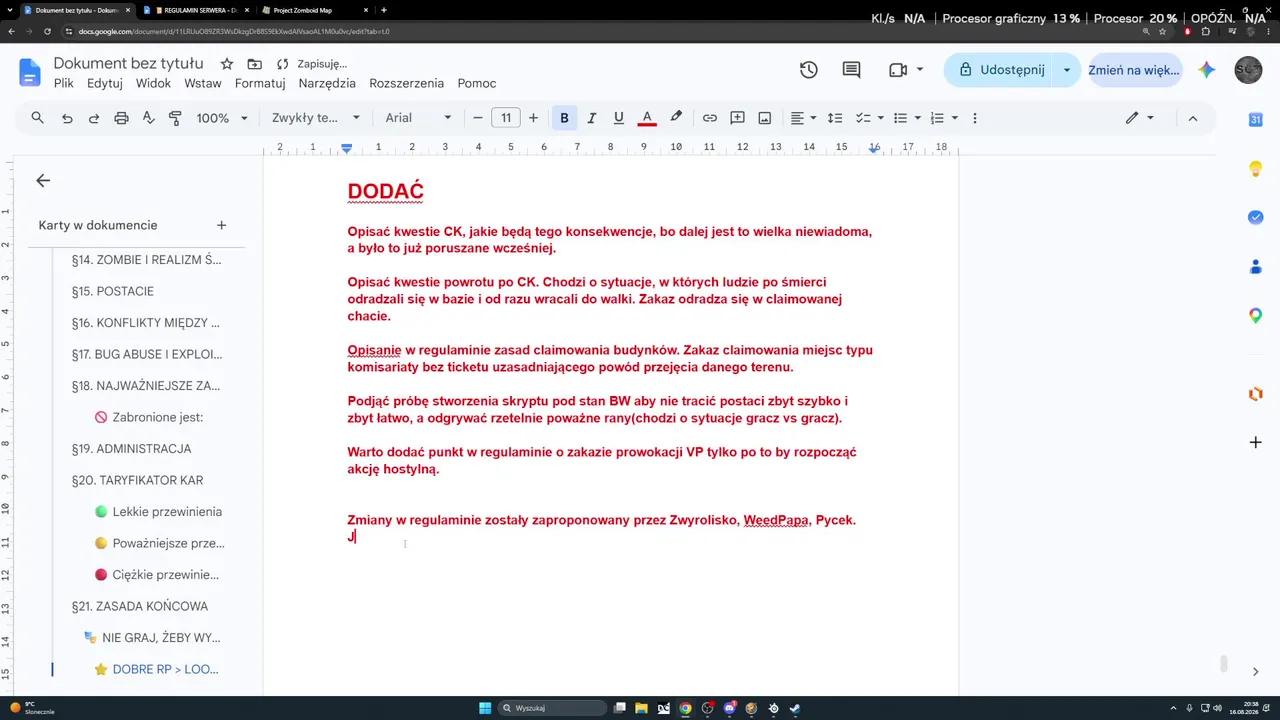Run spelling and grammar check
The width and height of the screenshot is (1280, 720).
click(148, 118)
